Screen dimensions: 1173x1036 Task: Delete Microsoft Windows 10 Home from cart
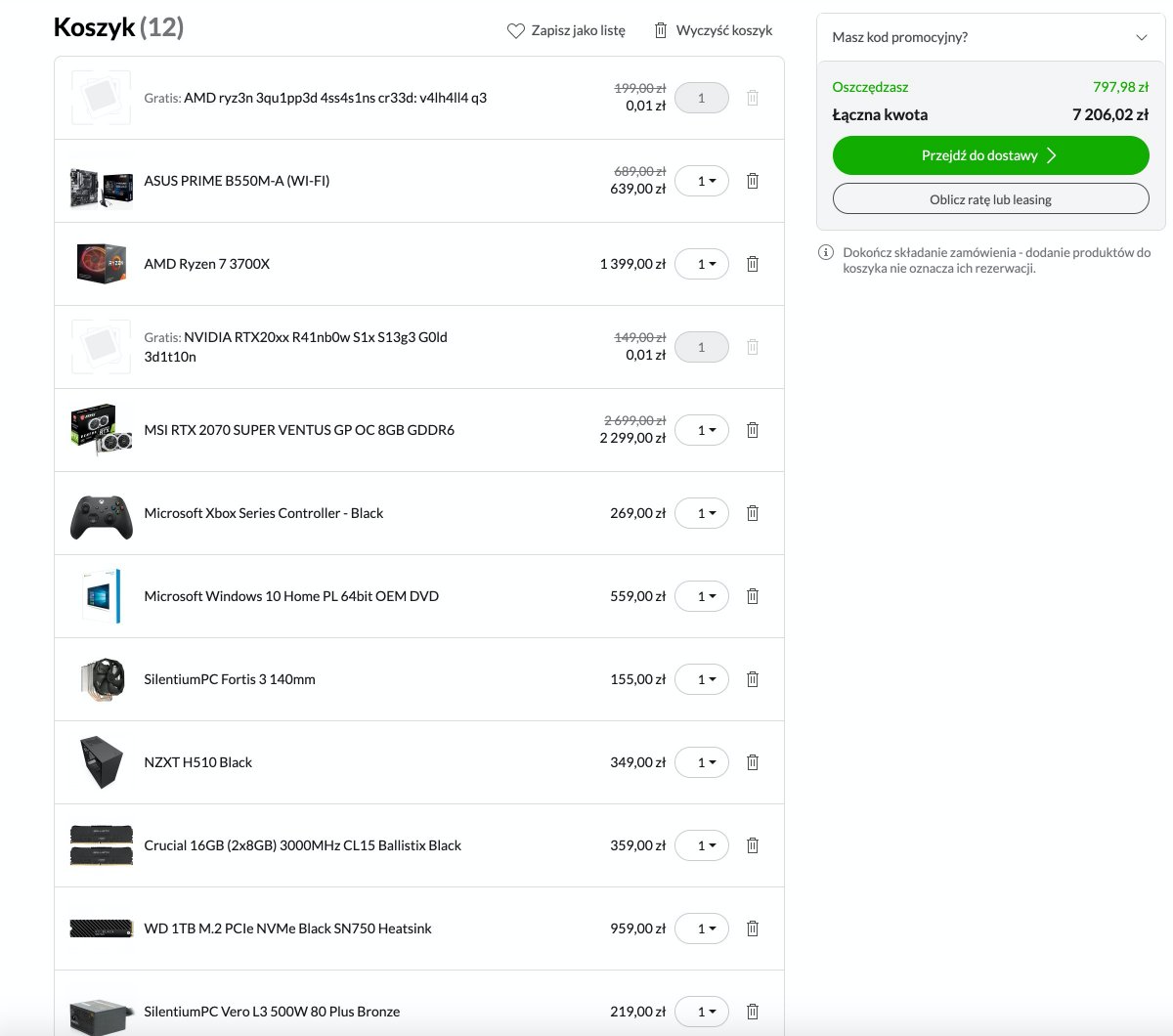pyautogui.click(x=753, y=596)
